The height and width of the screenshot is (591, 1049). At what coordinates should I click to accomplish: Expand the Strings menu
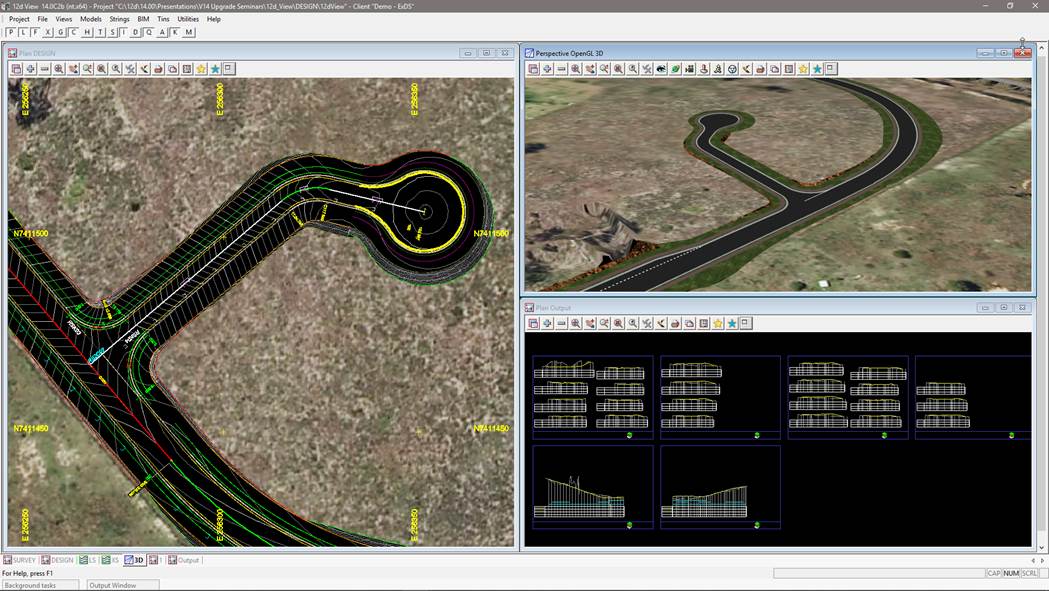point(119,19)
